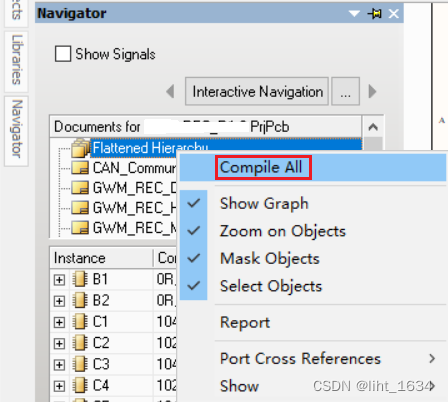Open Navigator panel dropdown arrow
Image resolution: width=448 pixels, height=402 pixels.
(354, 14)
